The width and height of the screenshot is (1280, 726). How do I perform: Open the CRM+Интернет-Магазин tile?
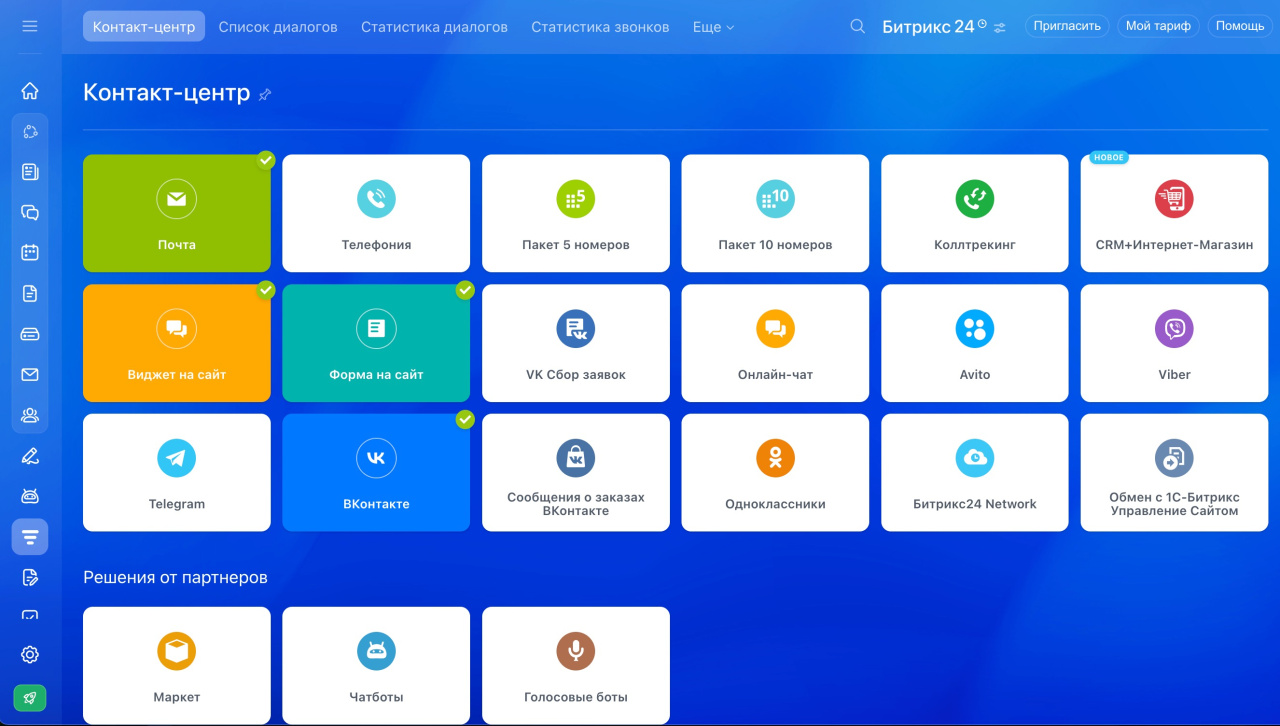point(1174,213)
